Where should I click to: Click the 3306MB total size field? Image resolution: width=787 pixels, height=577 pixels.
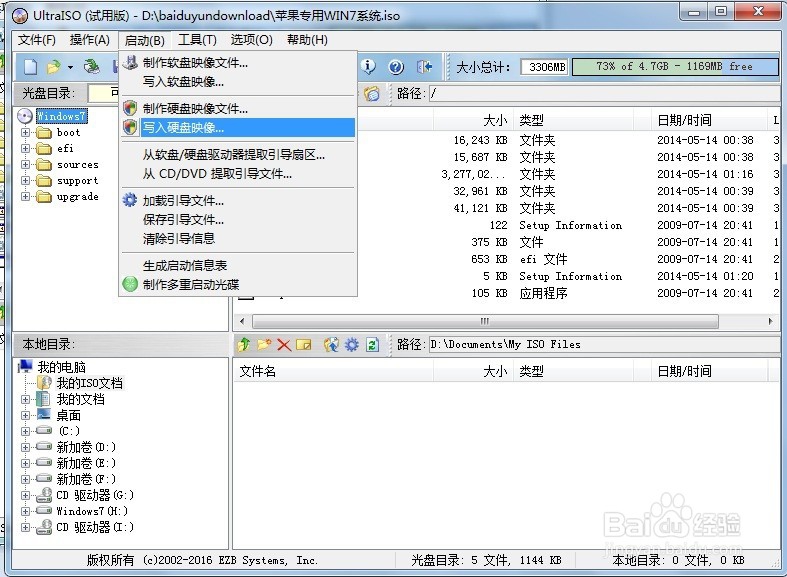[544, 67]
